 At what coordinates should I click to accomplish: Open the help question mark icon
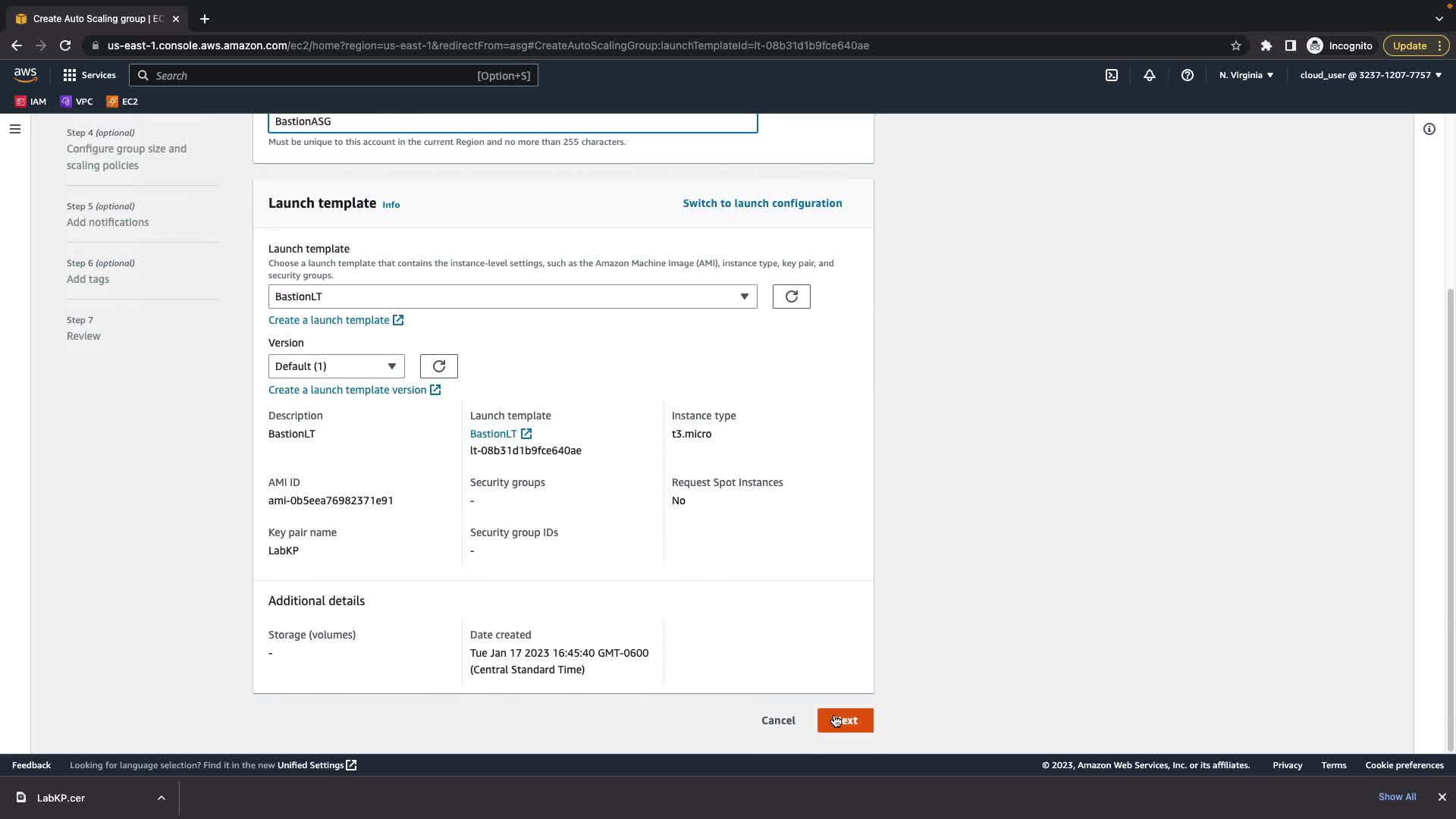pos(1188,75)
